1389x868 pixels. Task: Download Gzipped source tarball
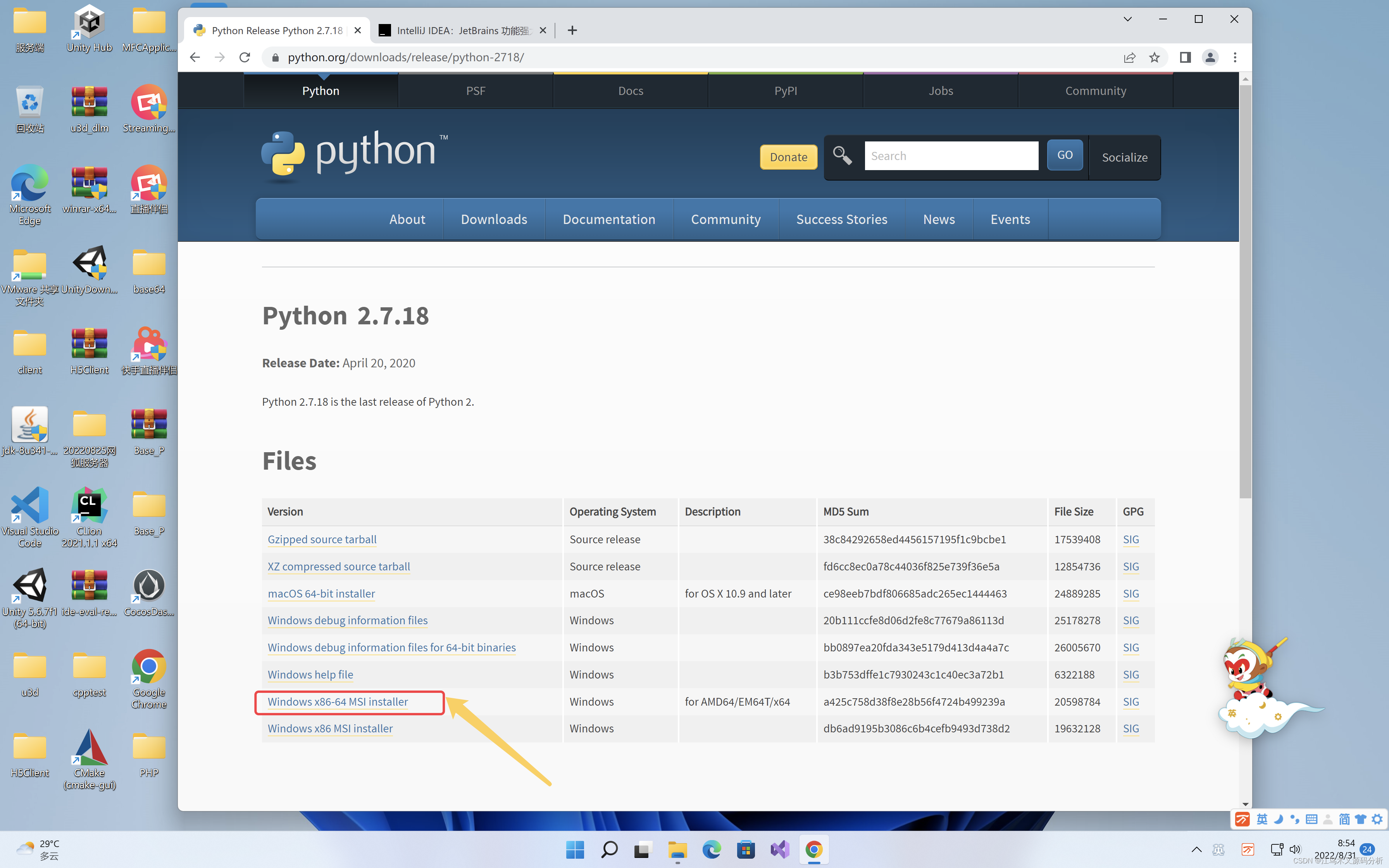coord(322,540)
